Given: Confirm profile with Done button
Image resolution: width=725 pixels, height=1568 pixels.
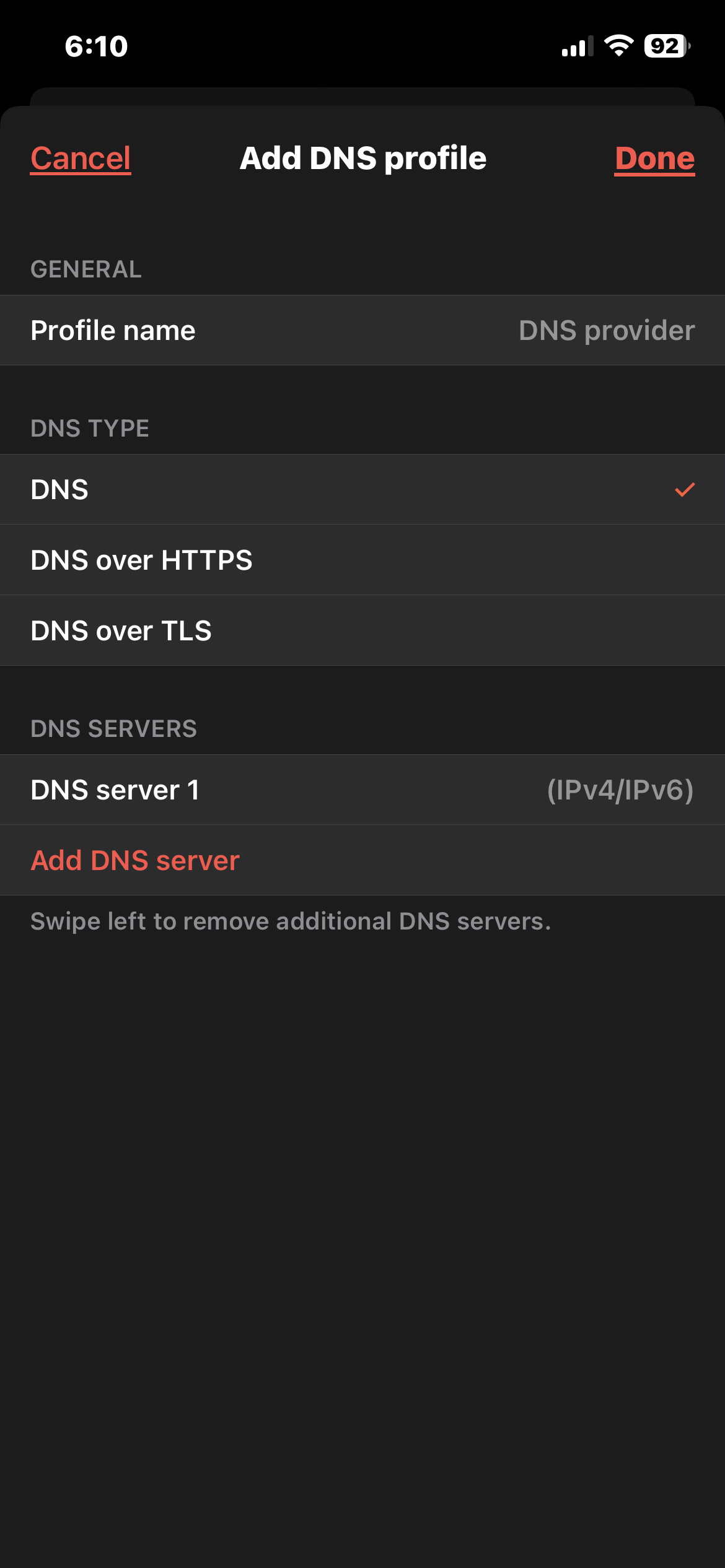Looking at the screenshot, I should tap(655, 159).
